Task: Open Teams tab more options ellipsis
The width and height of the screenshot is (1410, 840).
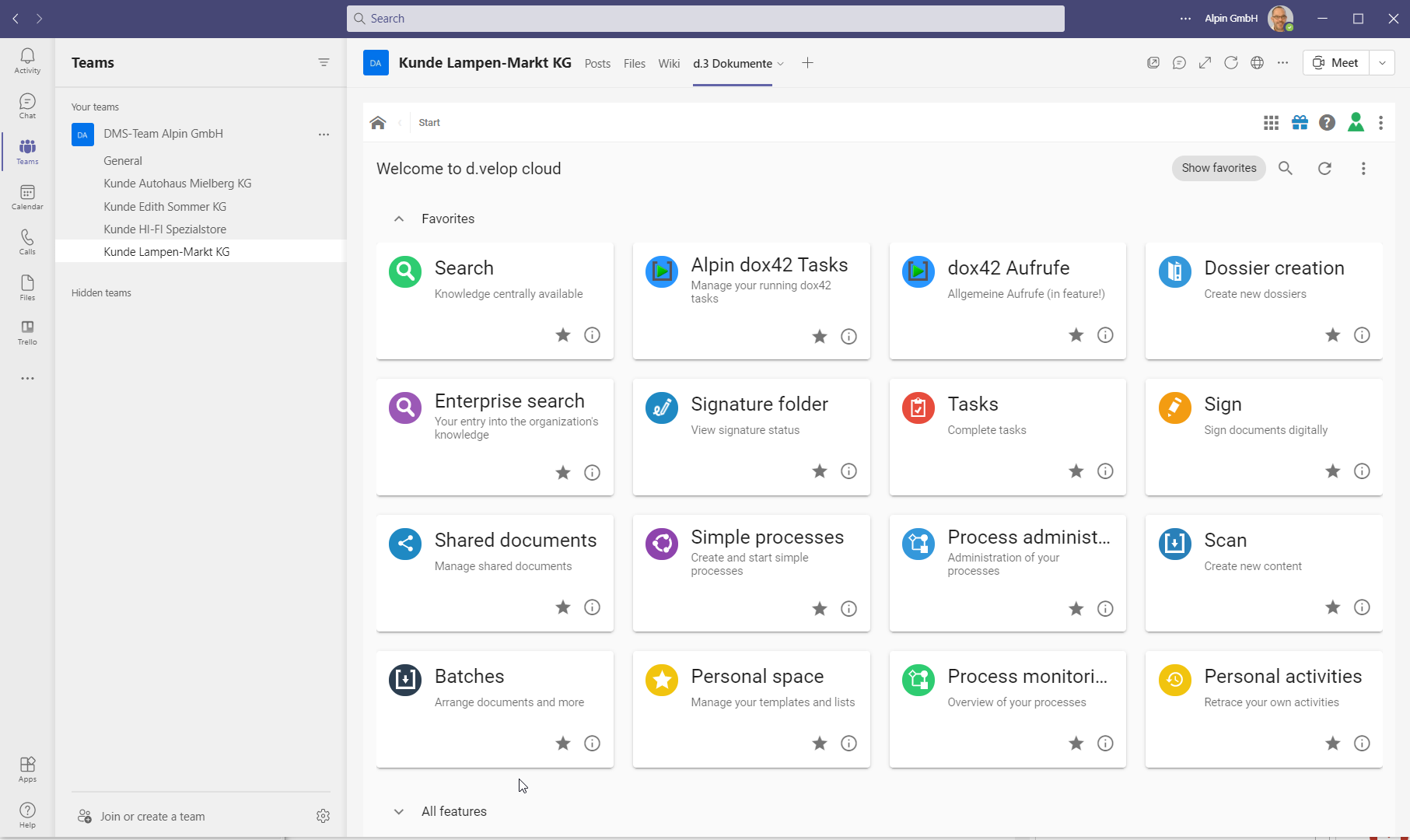Action: coord(1282,63)
